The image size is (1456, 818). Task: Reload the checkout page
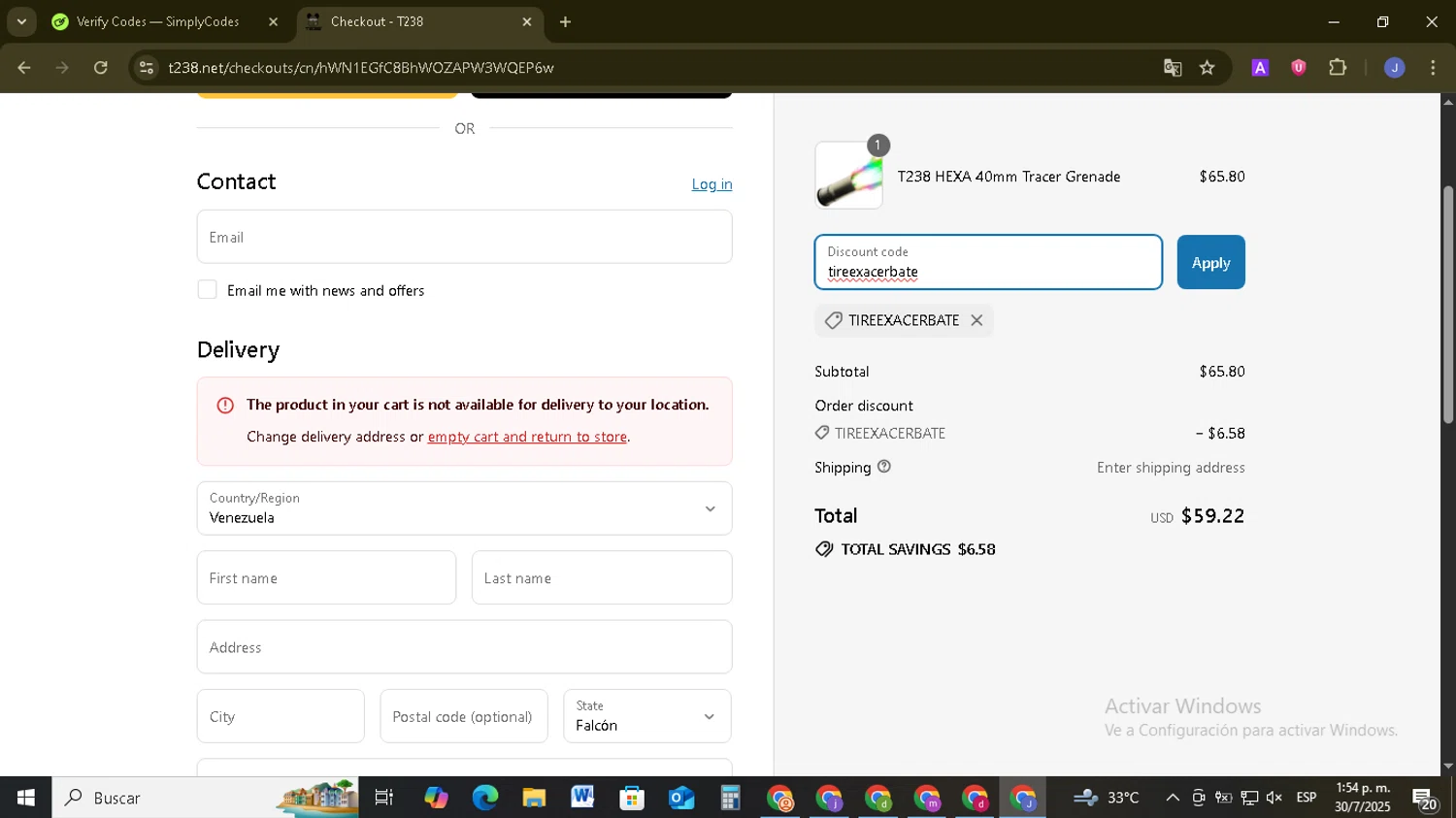pyautogui.click(x=101, y=68)
